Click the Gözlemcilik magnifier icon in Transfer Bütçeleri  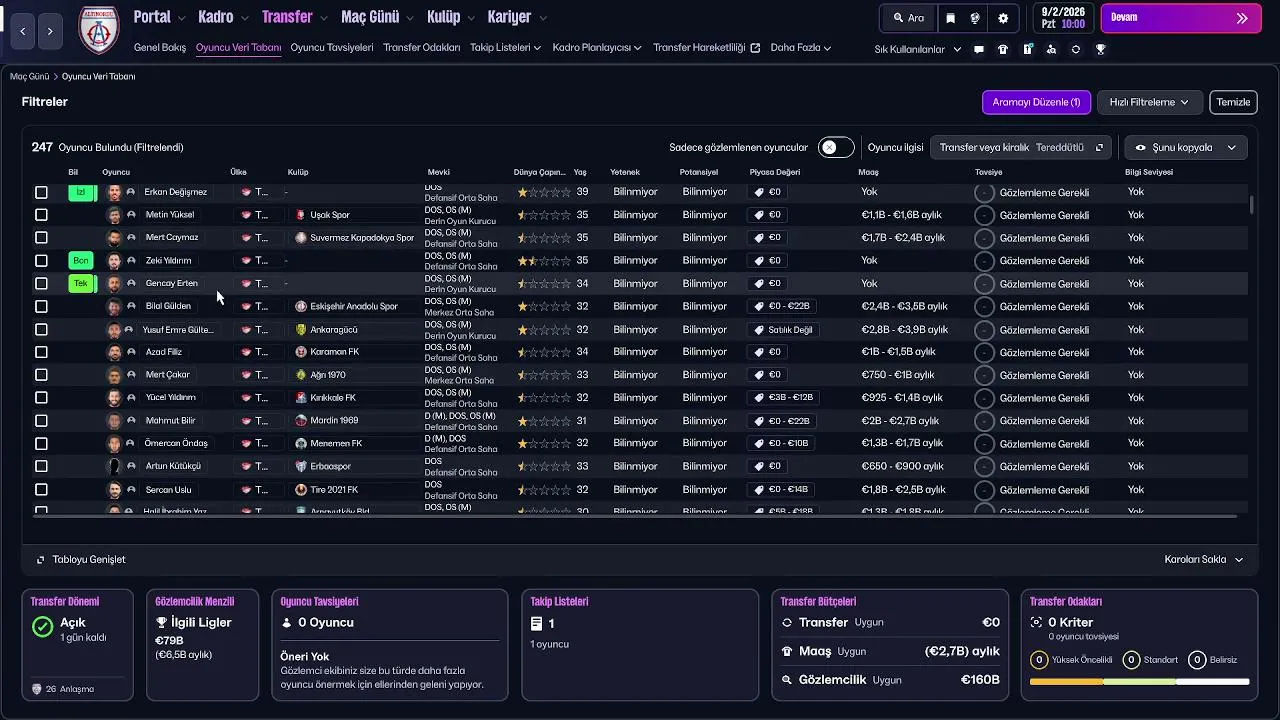click(787, 680)
